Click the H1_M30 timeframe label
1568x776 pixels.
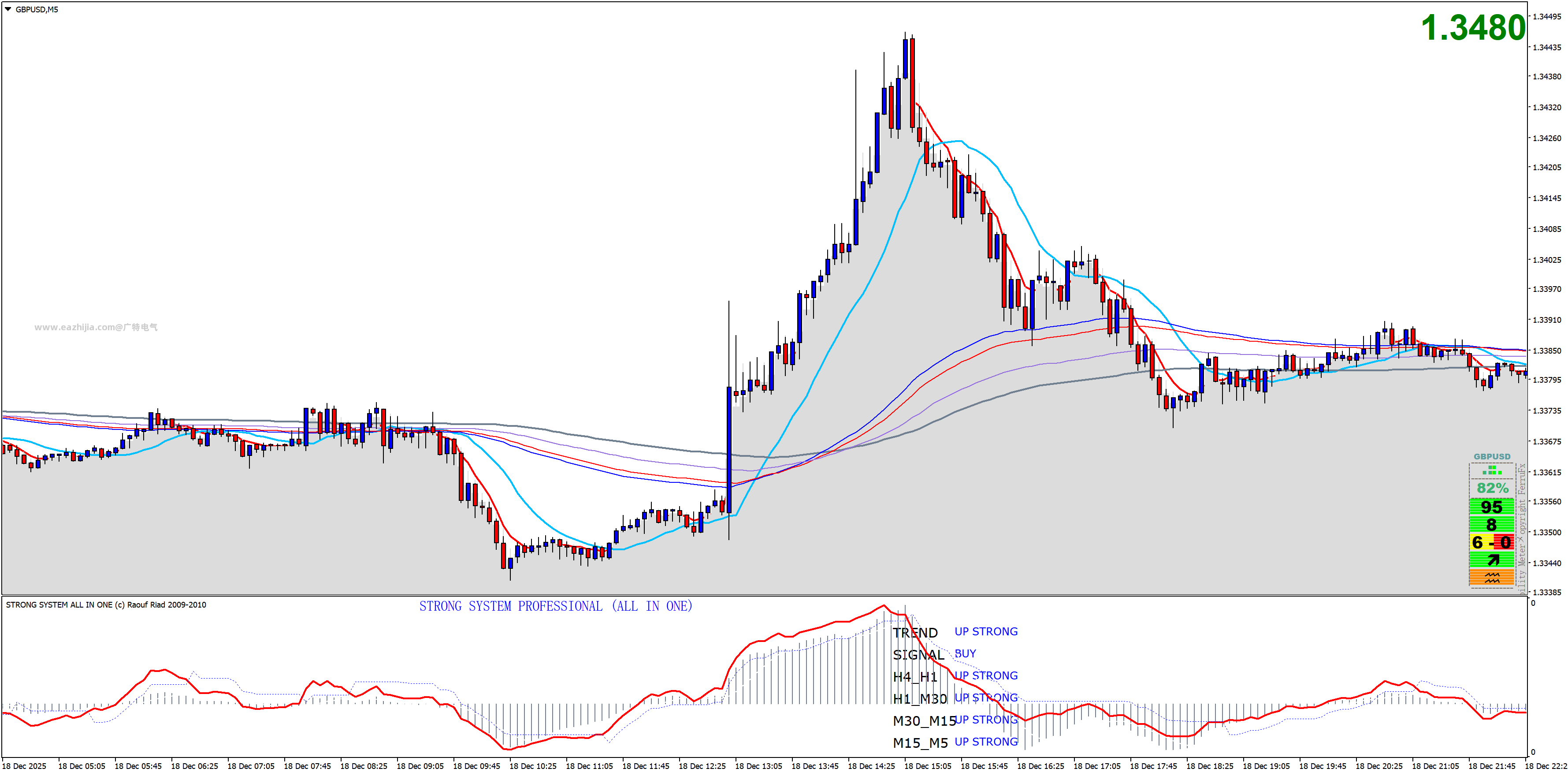pyautogui.click(x=920, y=699)
